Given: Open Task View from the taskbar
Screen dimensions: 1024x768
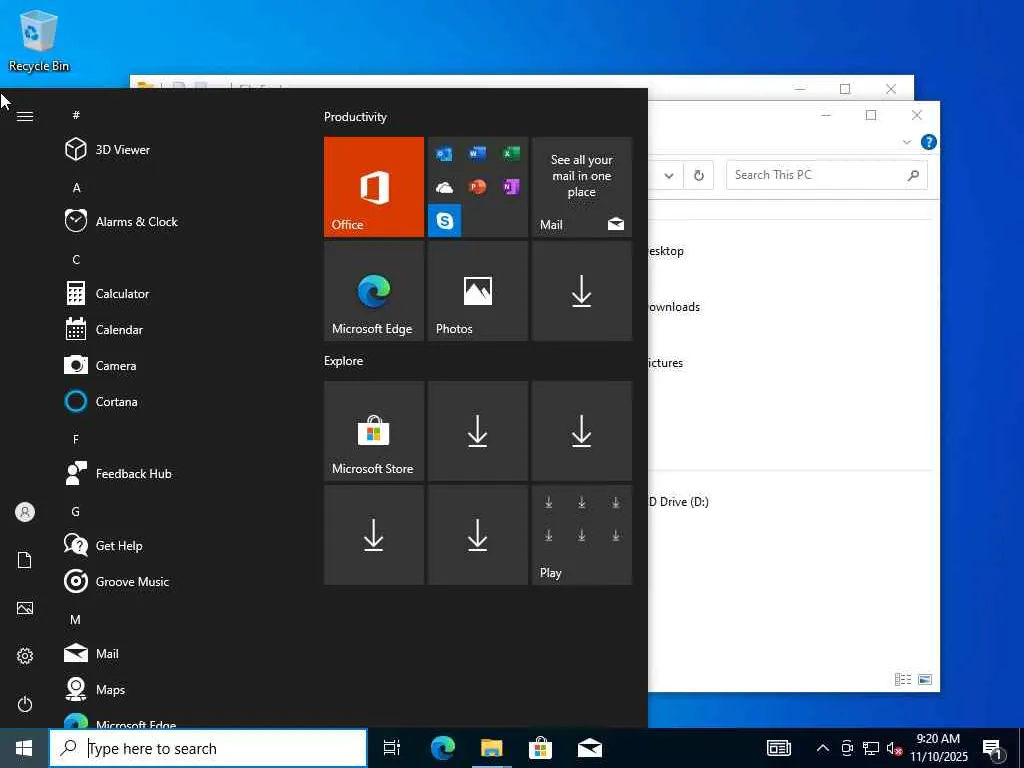Looking at the screenshot, I should coord(392,748).
